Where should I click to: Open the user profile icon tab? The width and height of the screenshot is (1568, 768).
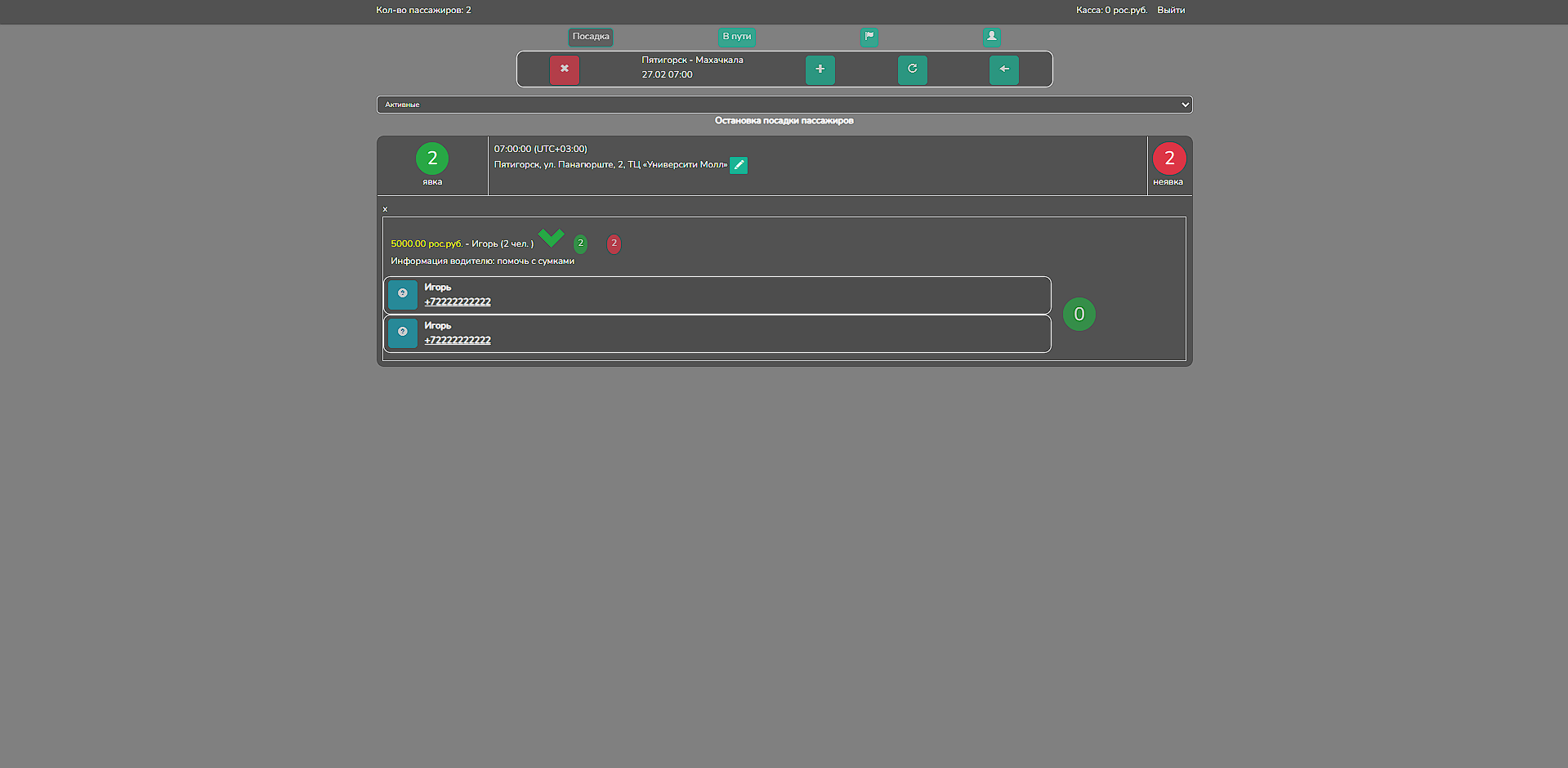click(x=991, y=36)
